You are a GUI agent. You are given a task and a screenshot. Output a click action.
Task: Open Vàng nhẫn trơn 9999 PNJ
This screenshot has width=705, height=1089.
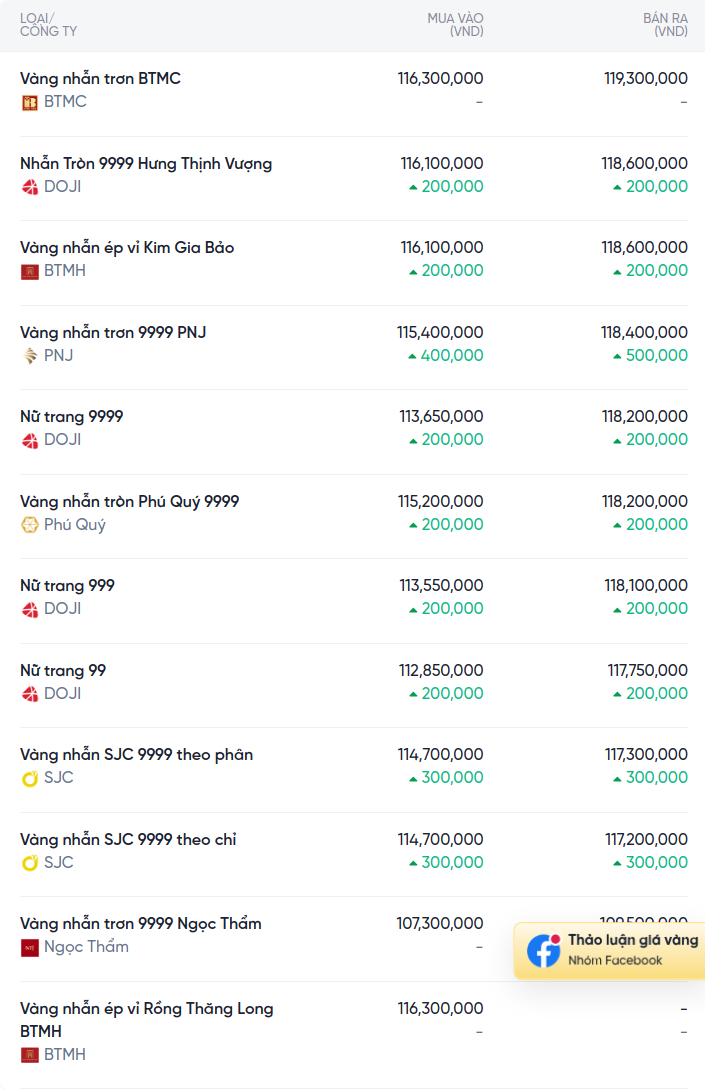point(113,333)
